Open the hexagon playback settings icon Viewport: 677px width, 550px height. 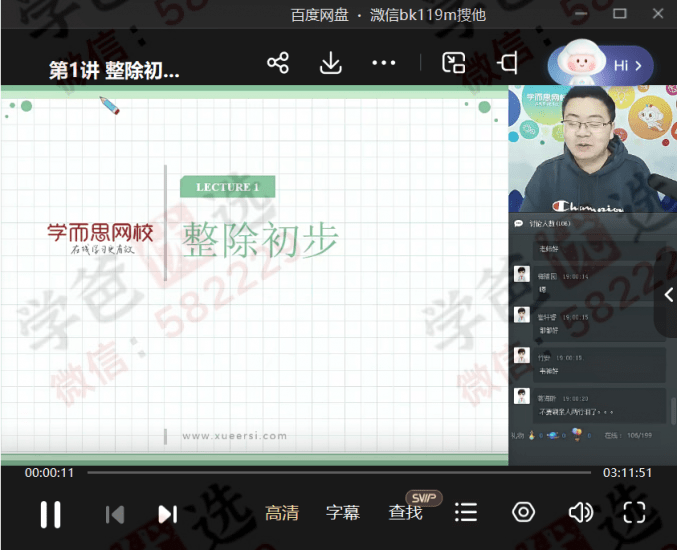[x=523, y=512]
